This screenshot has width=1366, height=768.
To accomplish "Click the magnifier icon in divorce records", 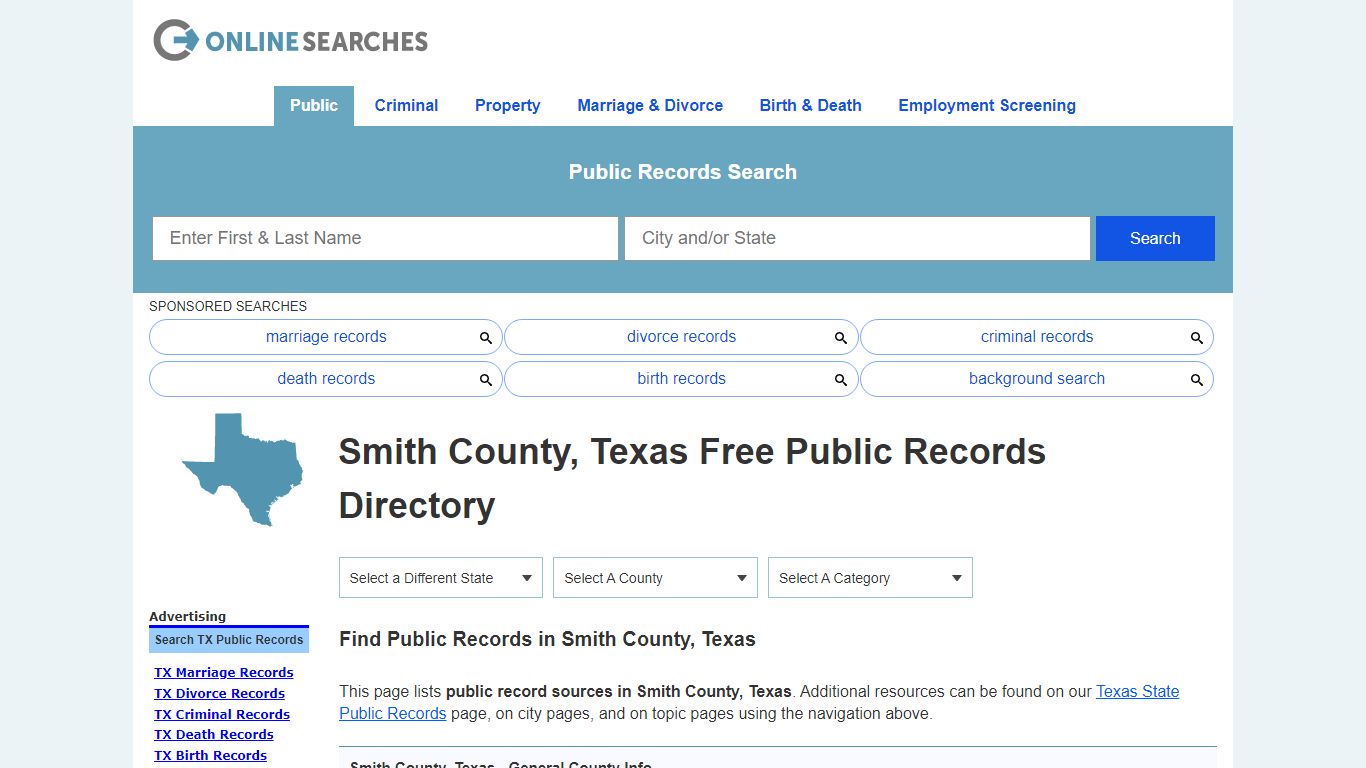I will pos(841,338).
